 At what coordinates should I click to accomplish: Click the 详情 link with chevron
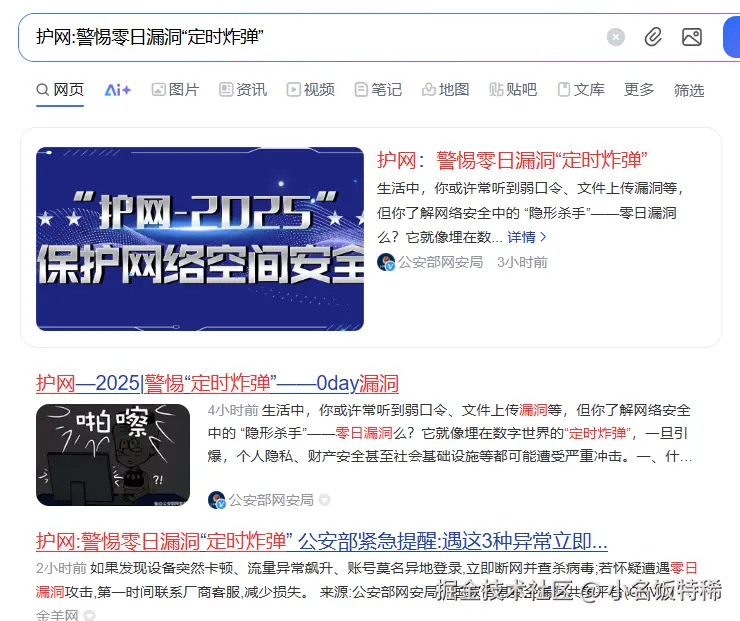(527, 237)
